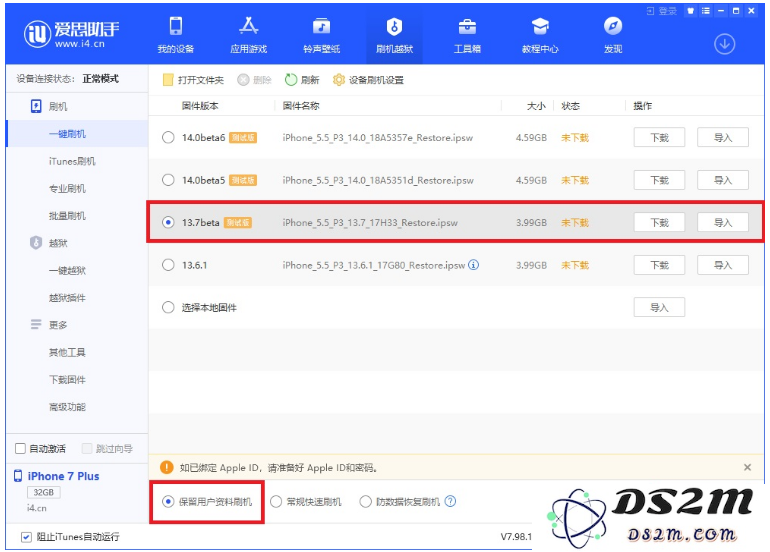
Task: Import 14.0beta5 firmware with 导入
Action: point(723,180)
